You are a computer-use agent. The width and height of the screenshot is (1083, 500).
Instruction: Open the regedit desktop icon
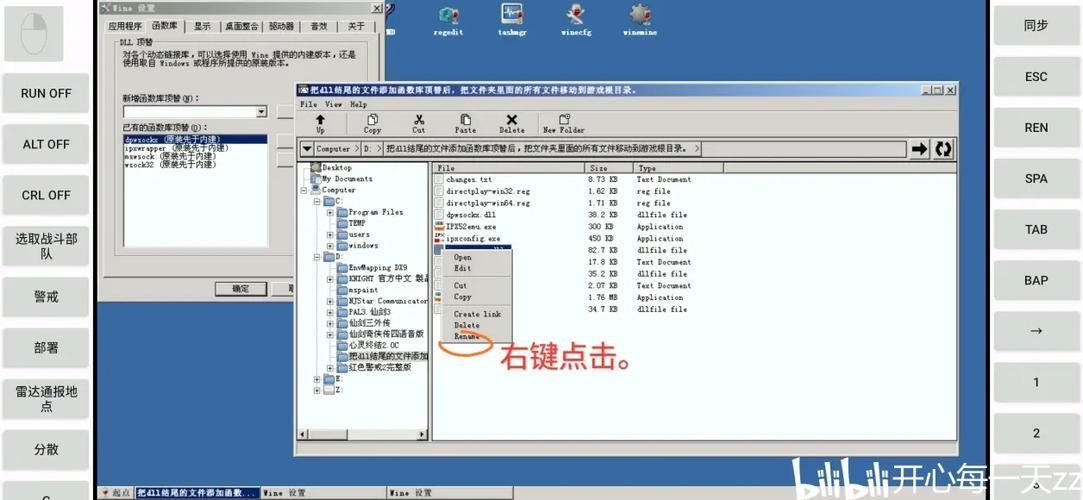click(448, 18)
